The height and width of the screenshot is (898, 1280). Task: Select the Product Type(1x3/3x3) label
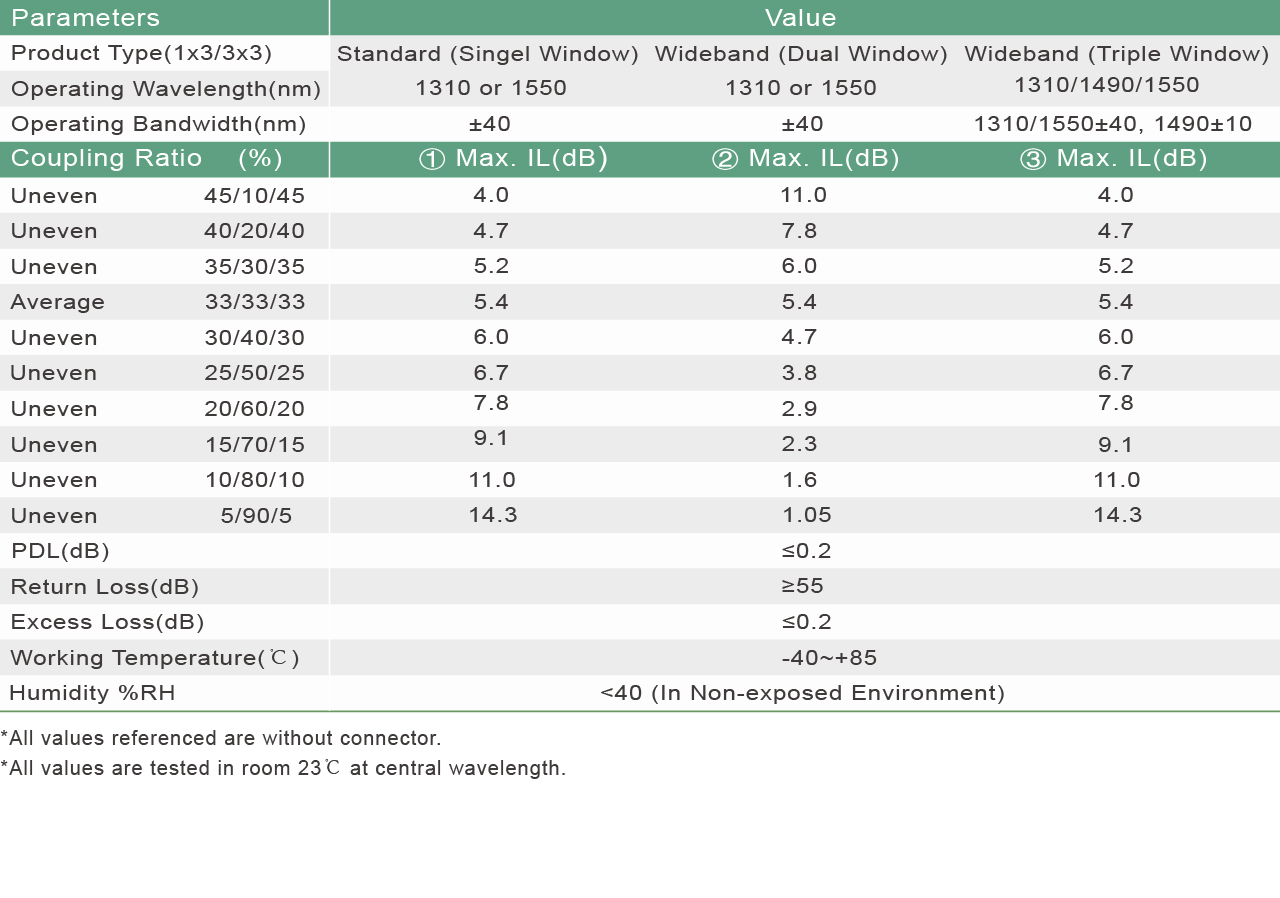[x=141, y=53]
